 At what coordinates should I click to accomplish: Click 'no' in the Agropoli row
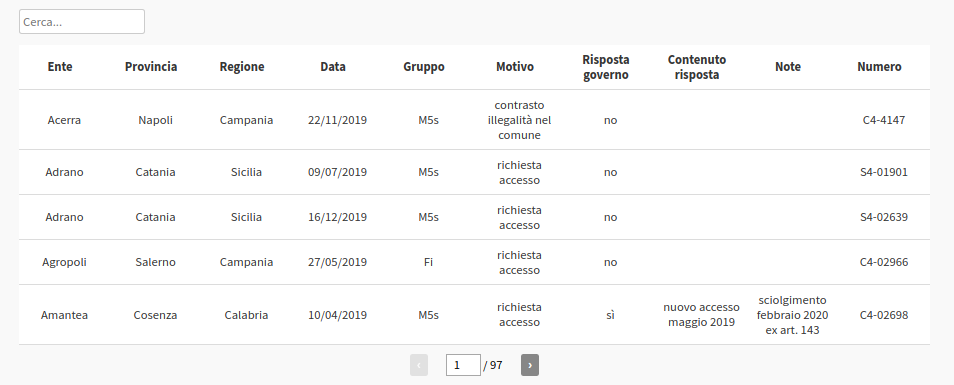click(x=610, y=262)
